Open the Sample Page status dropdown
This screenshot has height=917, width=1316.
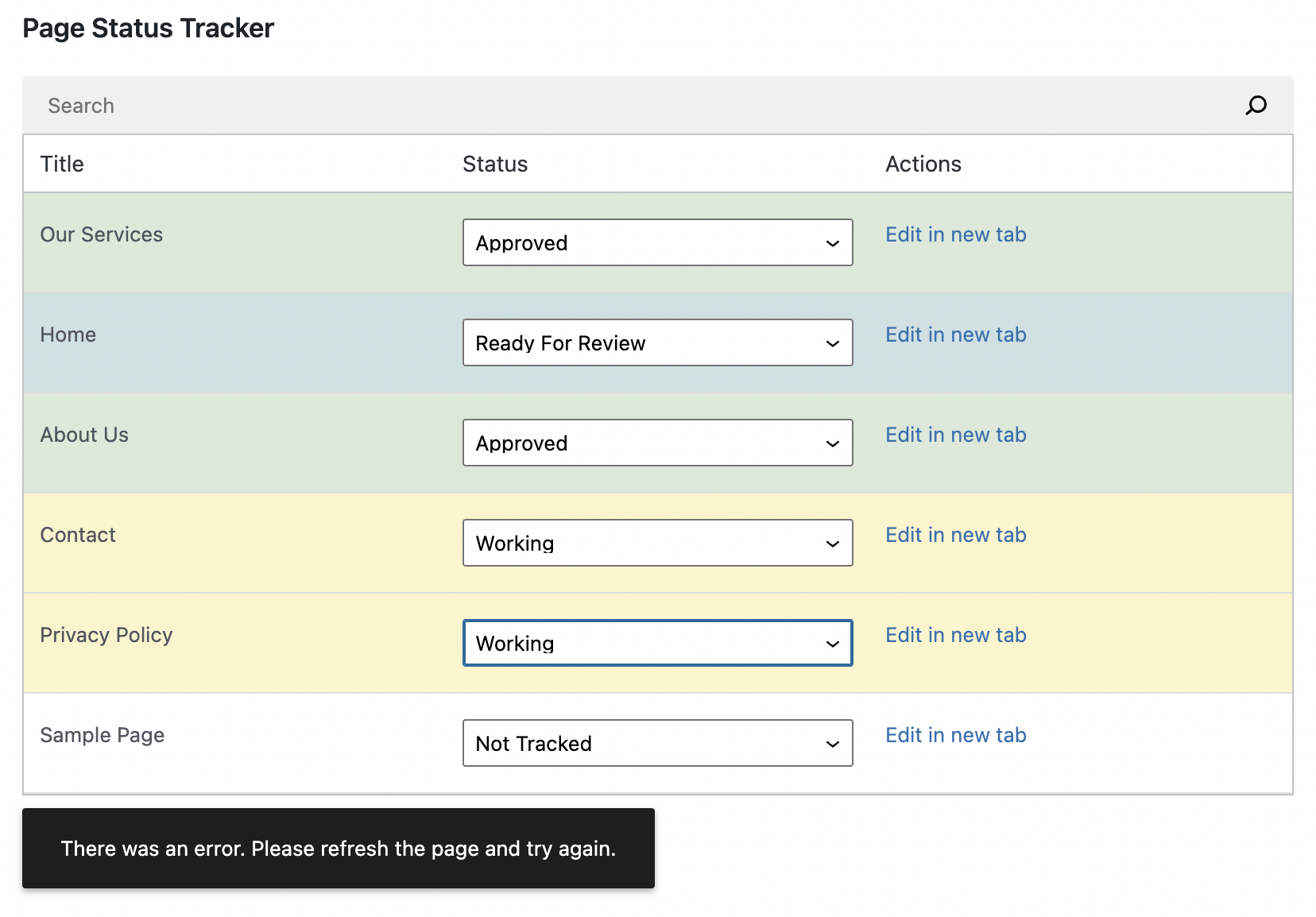(x=657, y=743)
